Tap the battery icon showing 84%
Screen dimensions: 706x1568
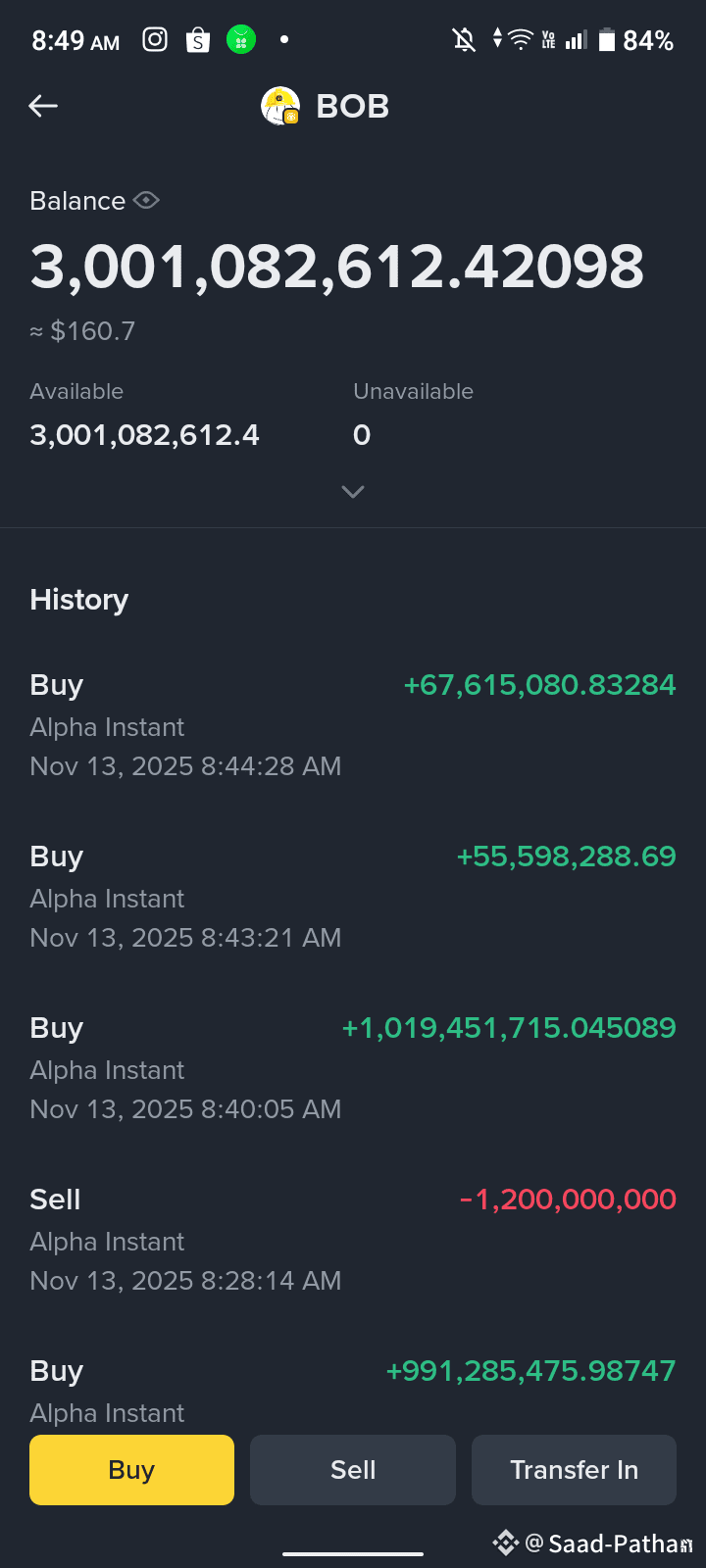(607, 39)
